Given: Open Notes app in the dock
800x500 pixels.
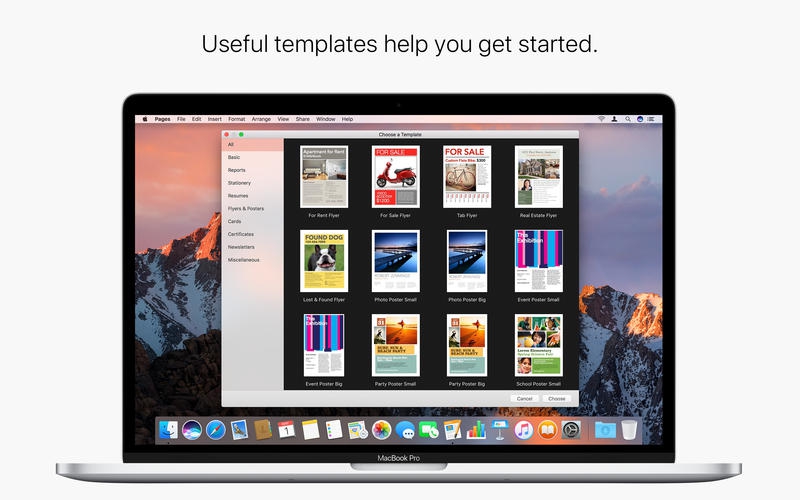Looking at the screenshot, I should pos(310,430).
